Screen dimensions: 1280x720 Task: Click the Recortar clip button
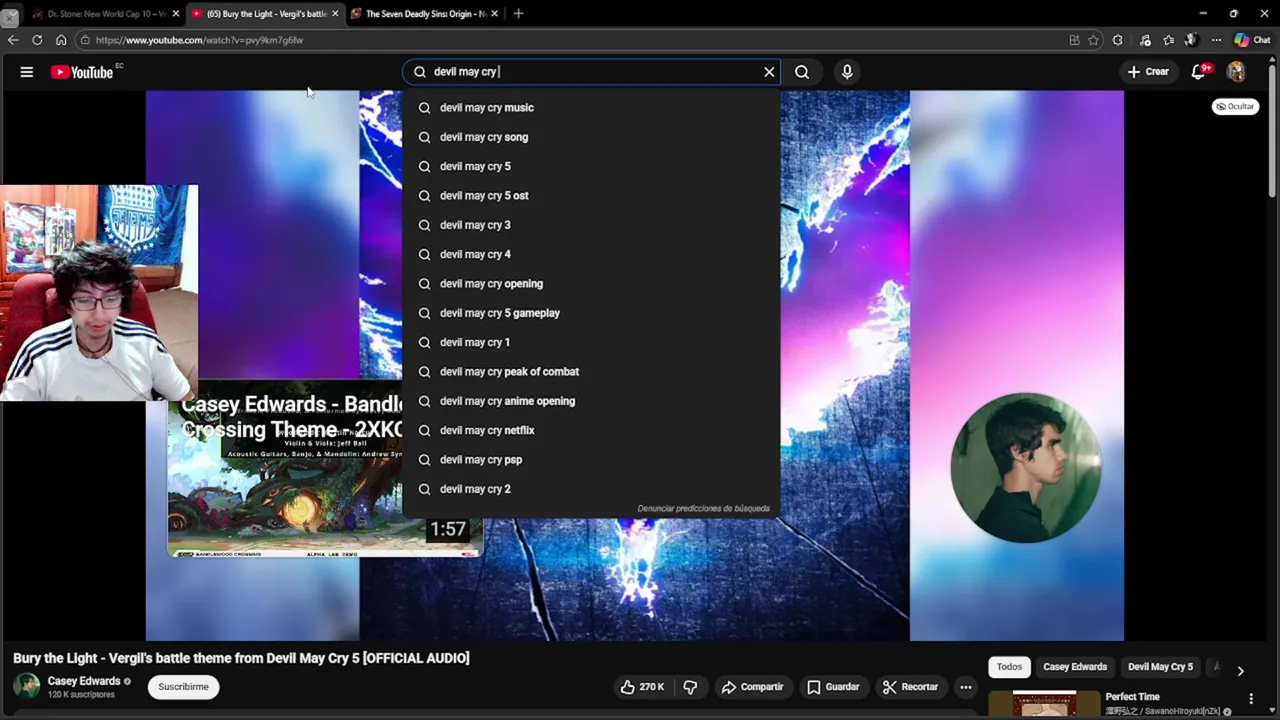click(910, 687)
